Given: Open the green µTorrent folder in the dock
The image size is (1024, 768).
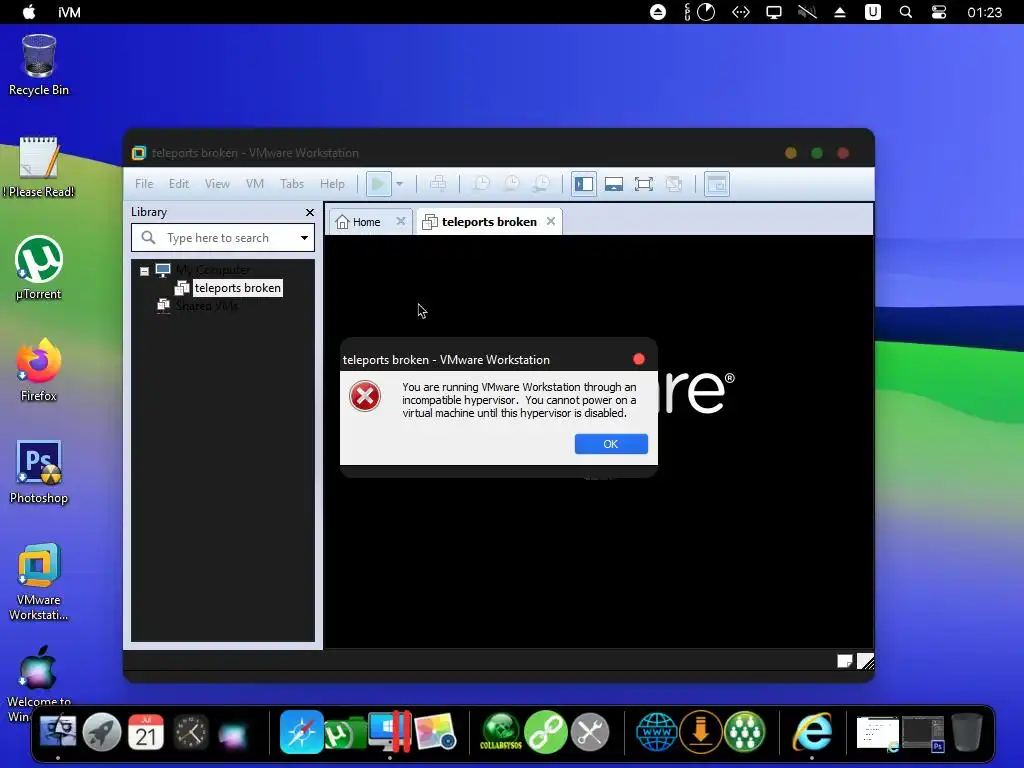Looking at the screenshot, I should [x=345, y=733].
